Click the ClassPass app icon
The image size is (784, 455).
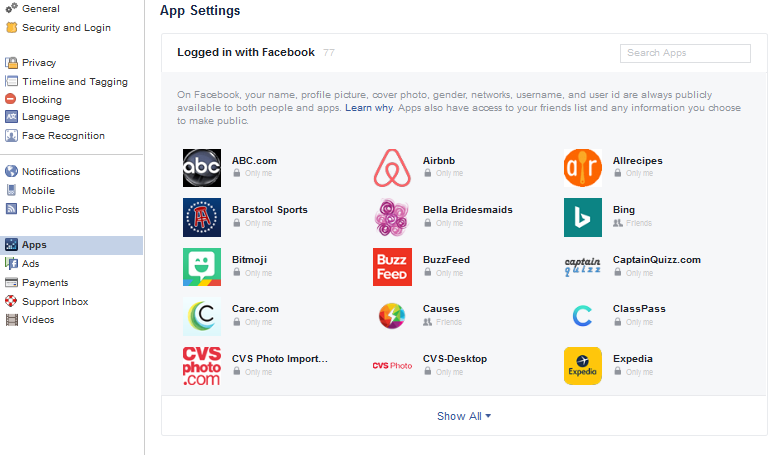583,316
